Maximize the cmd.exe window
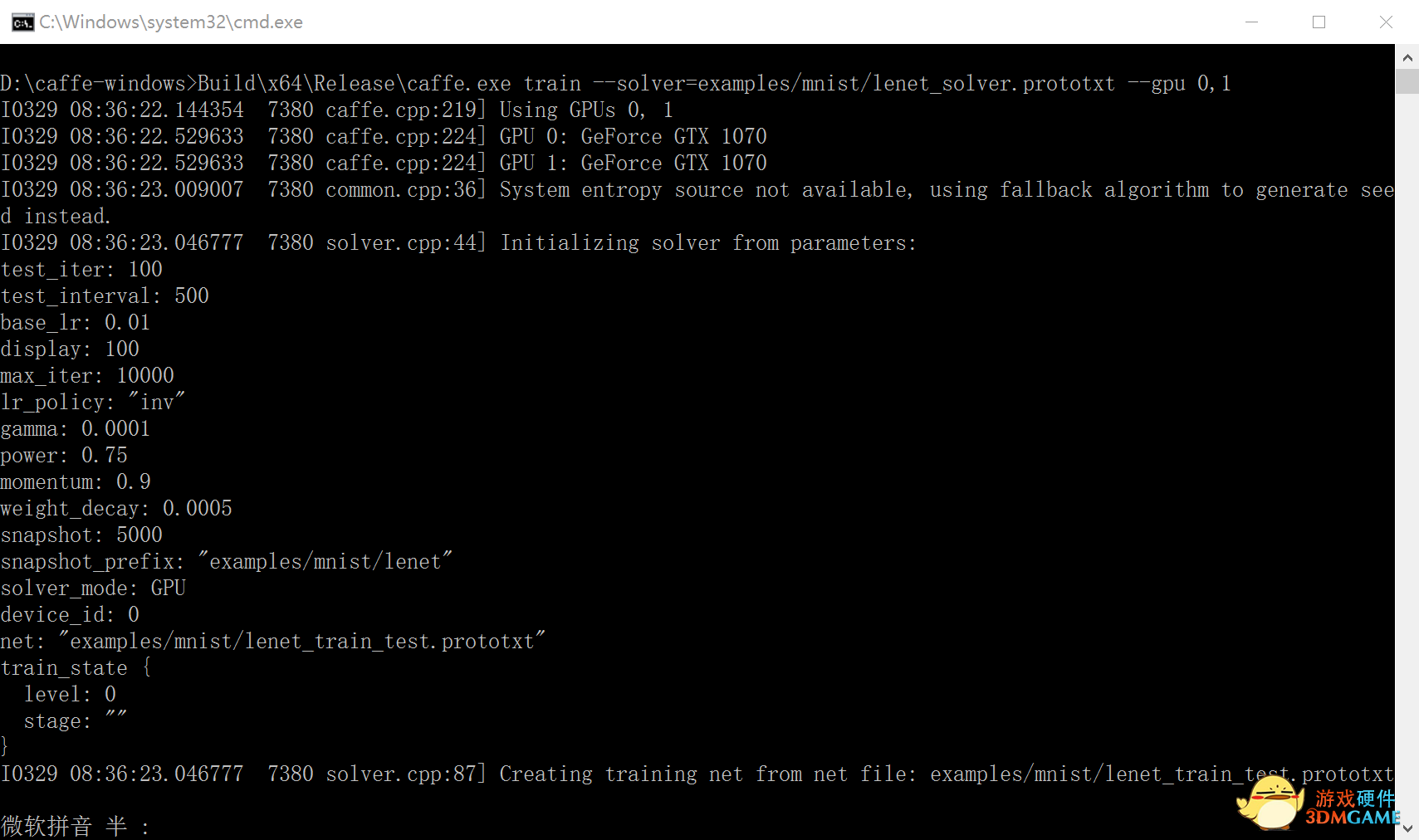The width and height of the screenshot is (1419, 840). pos(1319,22)
